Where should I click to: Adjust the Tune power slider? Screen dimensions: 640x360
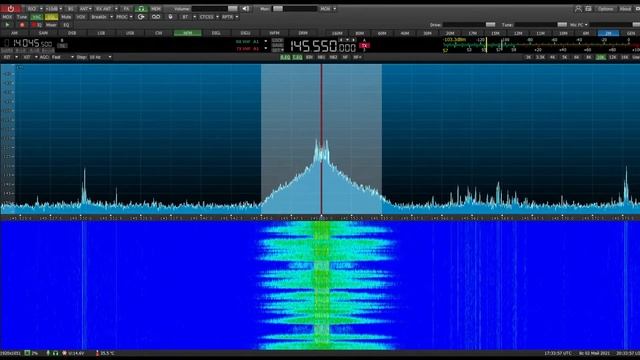[541, 25]
